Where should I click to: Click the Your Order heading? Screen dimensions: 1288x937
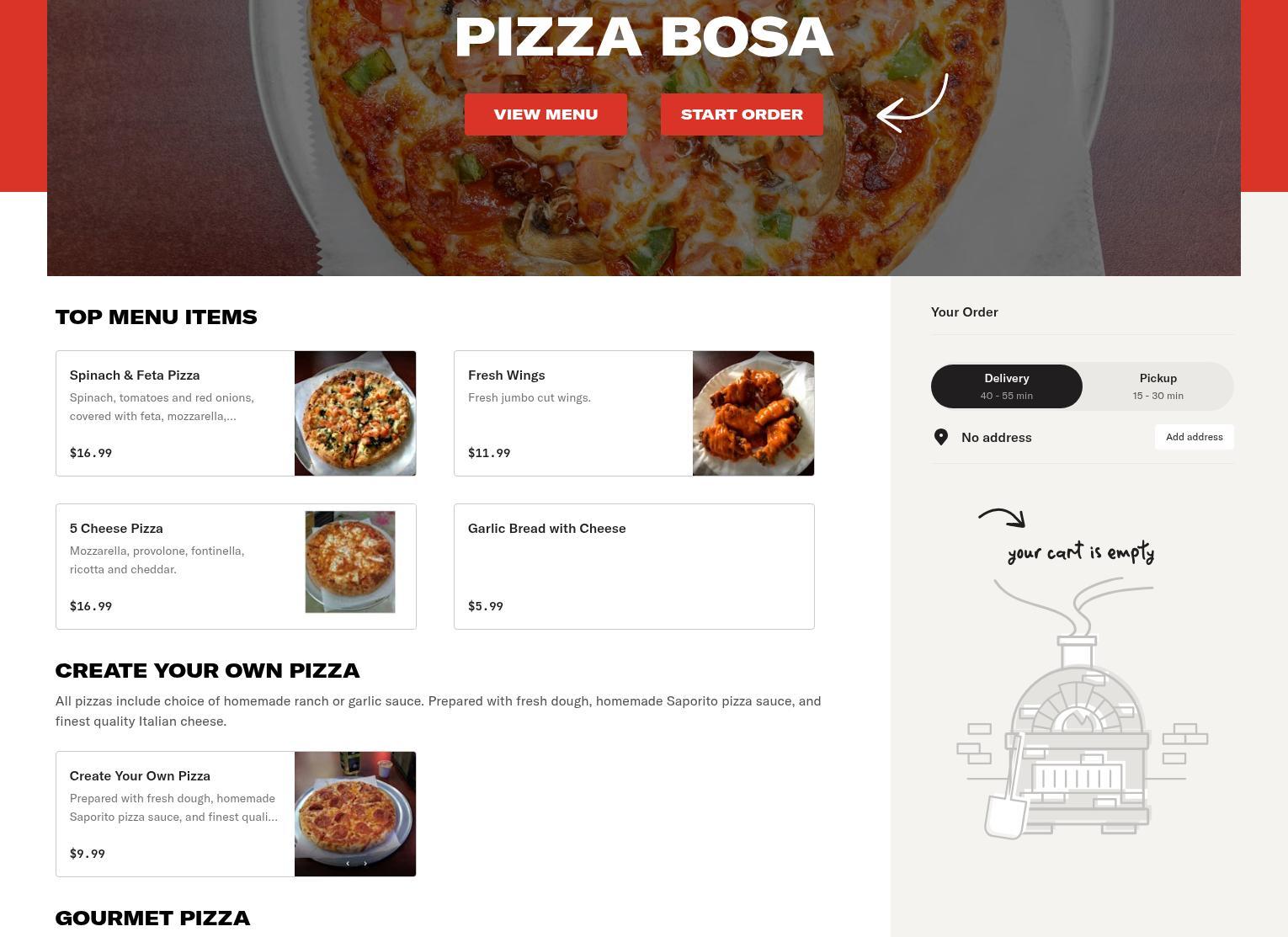pyautogui.click(x=965, y=312)
